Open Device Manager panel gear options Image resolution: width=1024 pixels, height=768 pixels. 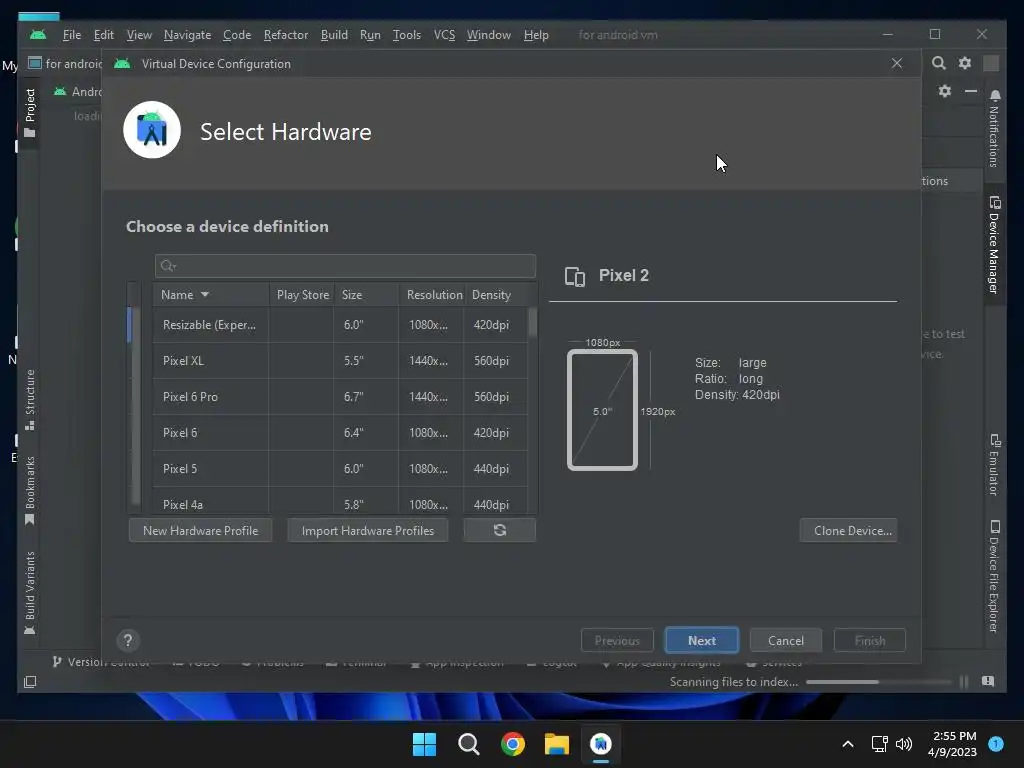[944, 91]
